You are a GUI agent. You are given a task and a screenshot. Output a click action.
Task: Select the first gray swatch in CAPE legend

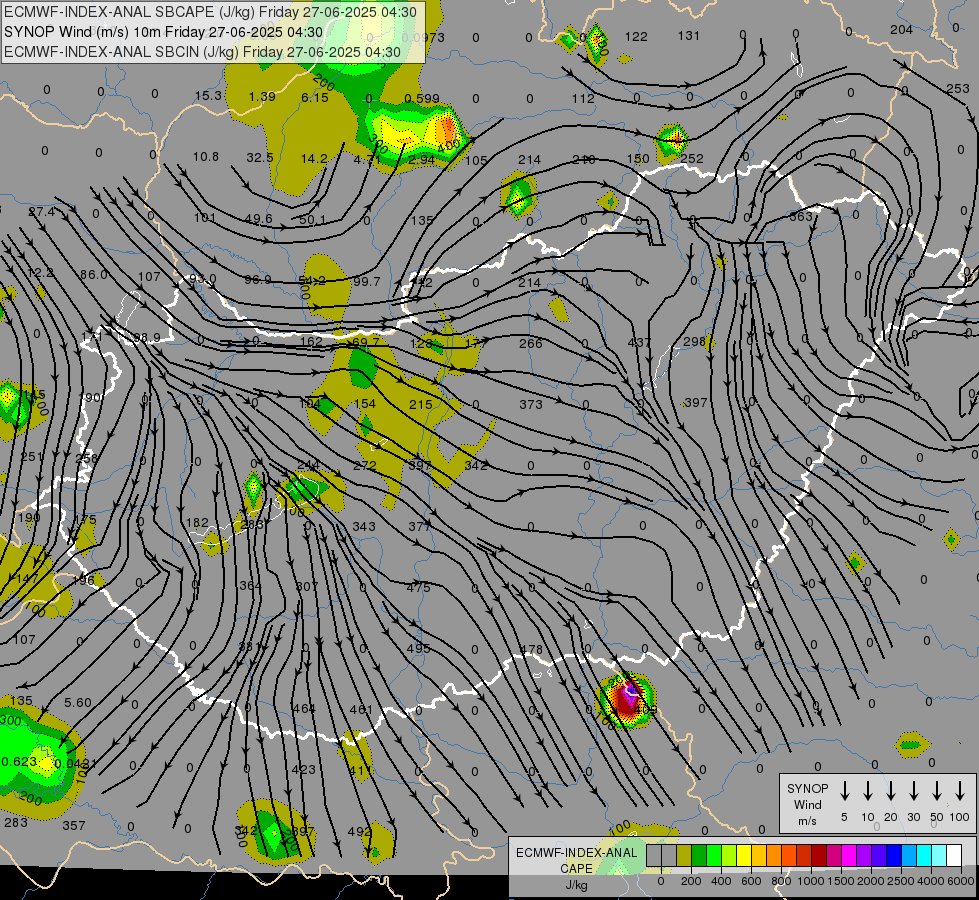(x=654, y=856)
